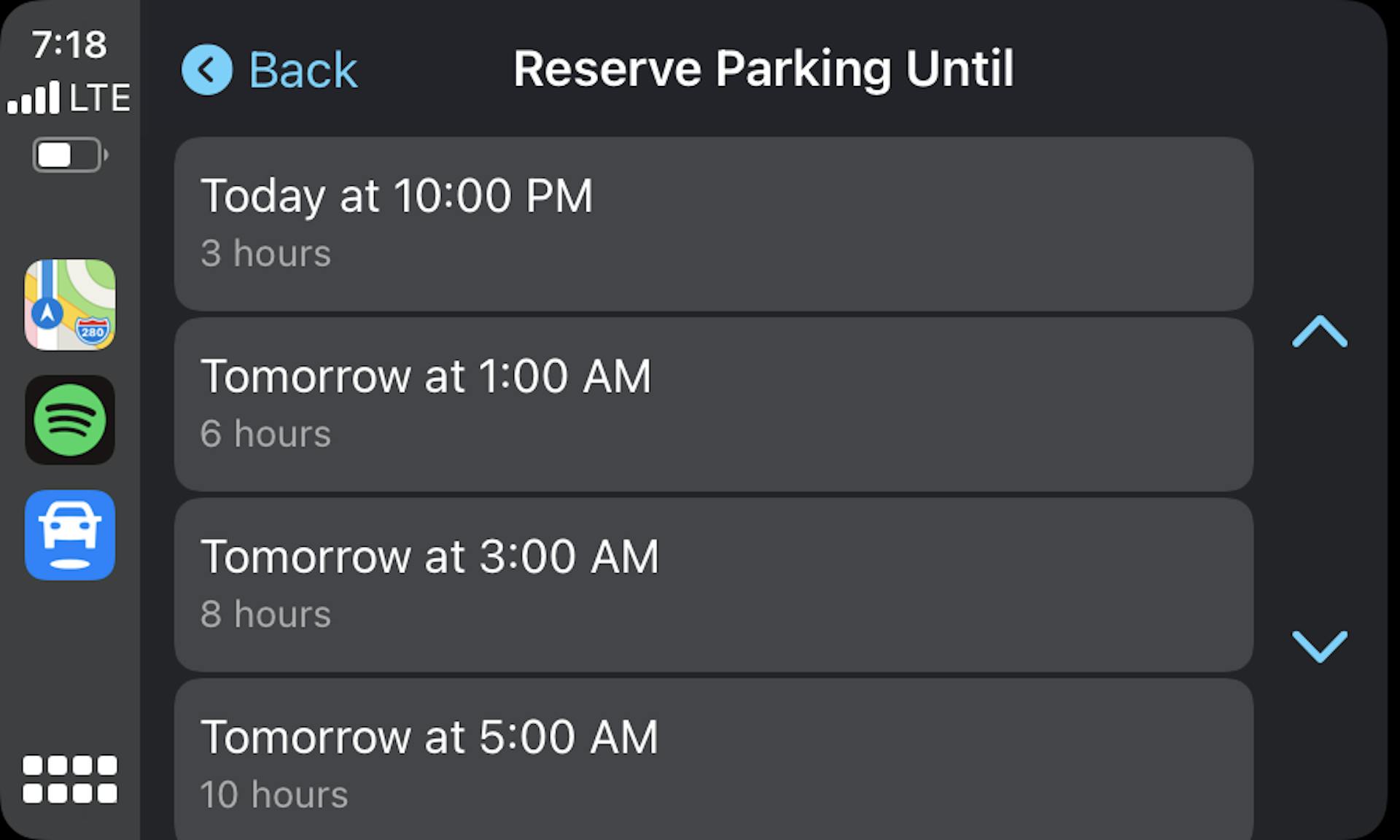
Task: Open the Spotify app in sidebar
Action: (x=70, y=420)
